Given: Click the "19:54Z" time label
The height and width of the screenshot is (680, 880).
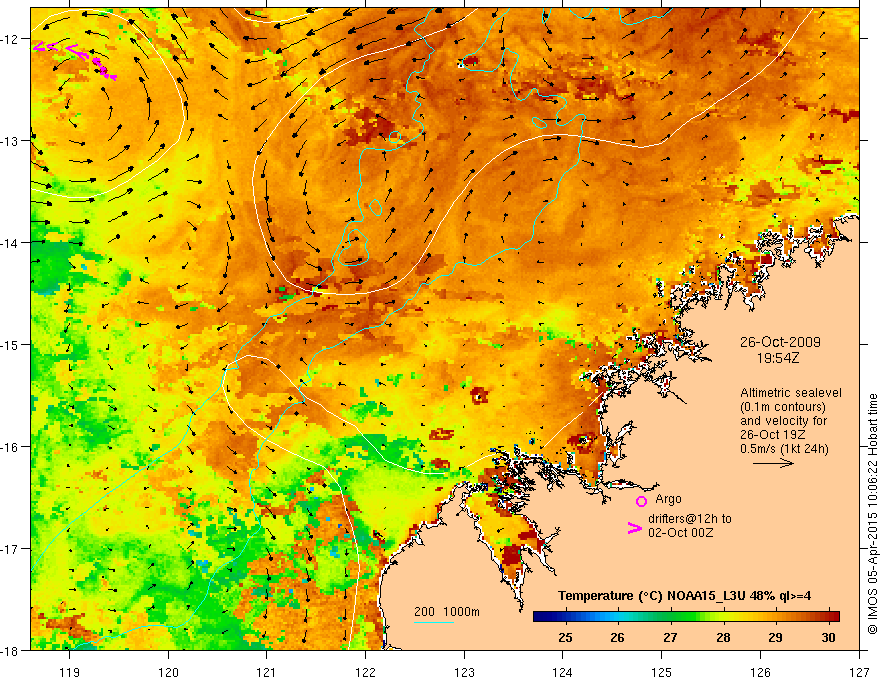Looking at the screenshot, I should coord(777,357).
